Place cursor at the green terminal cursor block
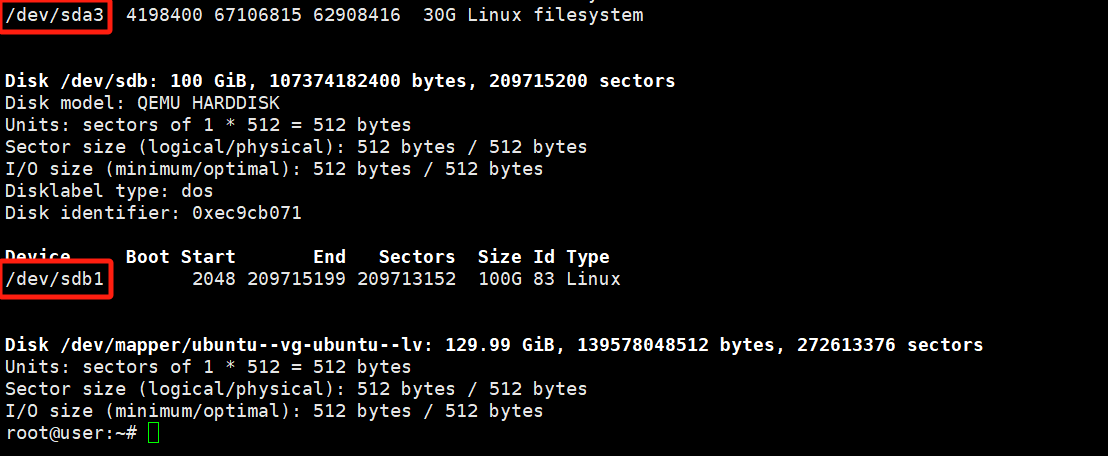1108x456 pixels. 153,433
